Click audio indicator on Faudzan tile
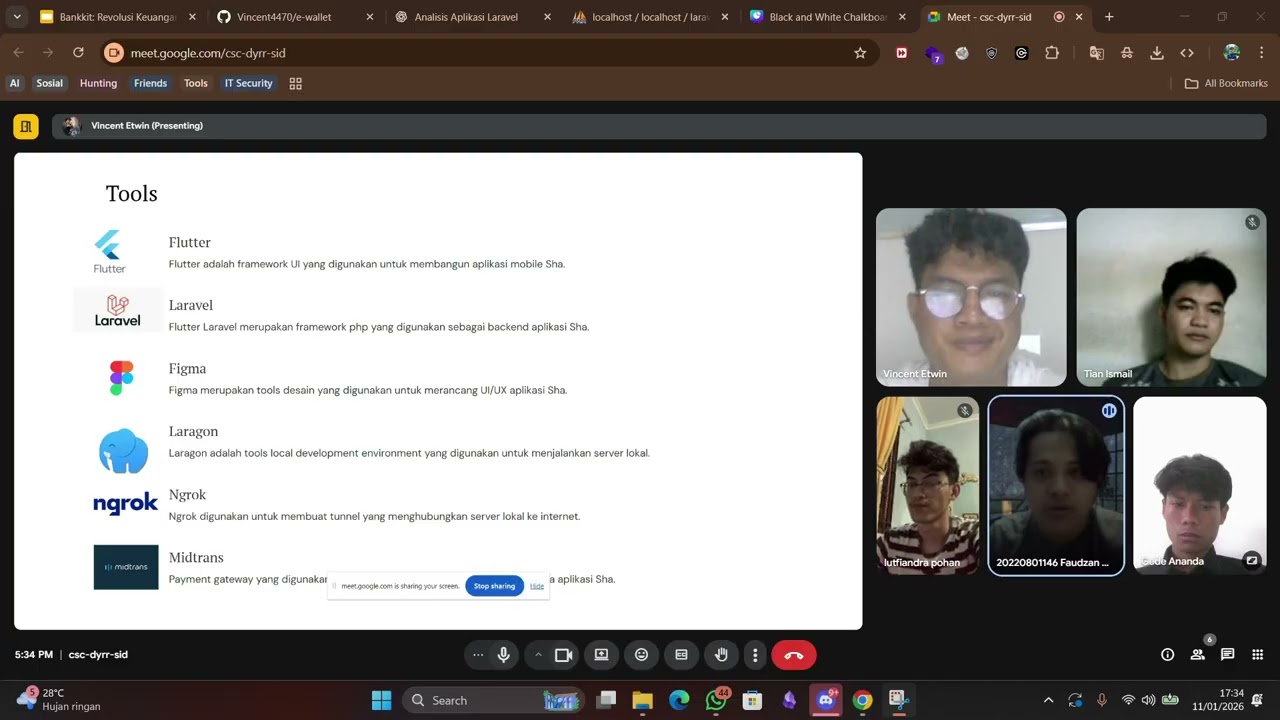This screenshot has width=1280, height=720. point(1109,411)
